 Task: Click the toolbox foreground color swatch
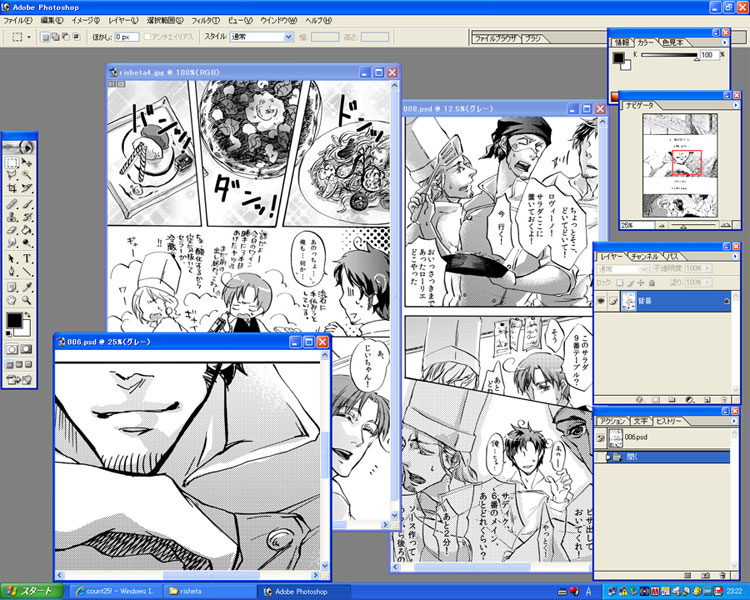(x=14, y=320)
